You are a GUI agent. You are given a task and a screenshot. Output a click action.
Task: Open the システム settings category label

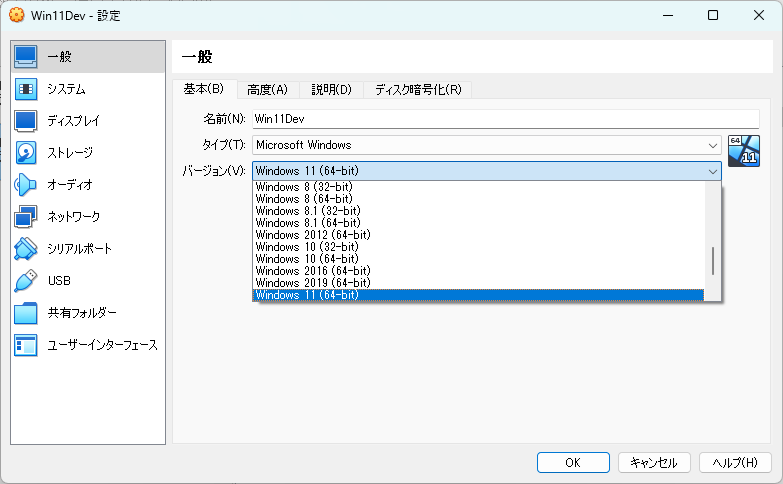(x=66, y=89)
